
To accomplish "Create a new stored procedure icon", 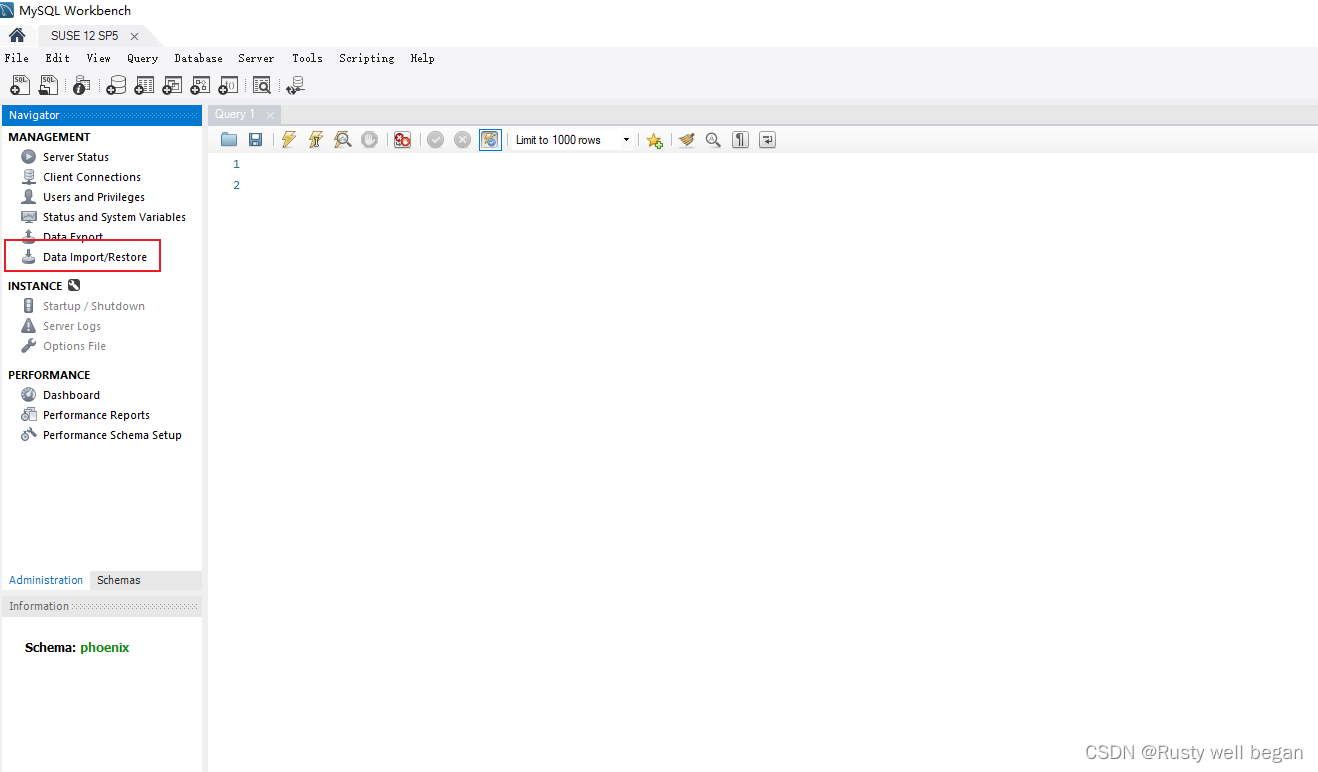I will tap(200, 86).
